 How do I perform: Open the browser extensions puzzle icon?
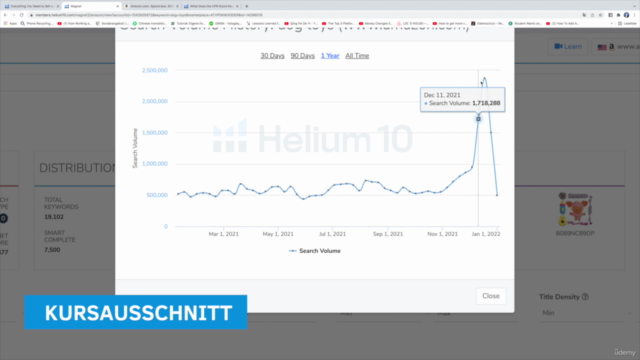pyautogui.click(x=618, y=15)
